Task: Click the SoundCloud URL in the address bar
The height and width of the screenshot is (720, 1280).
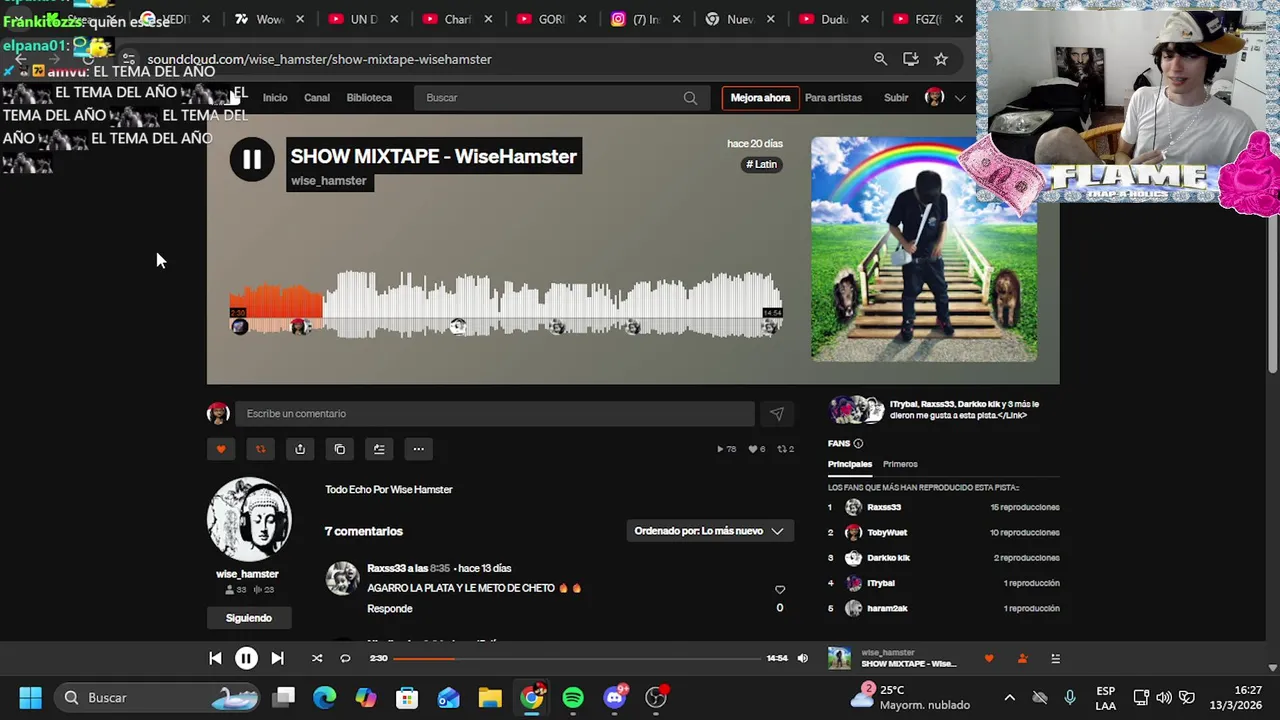Action: coord(319,59)
